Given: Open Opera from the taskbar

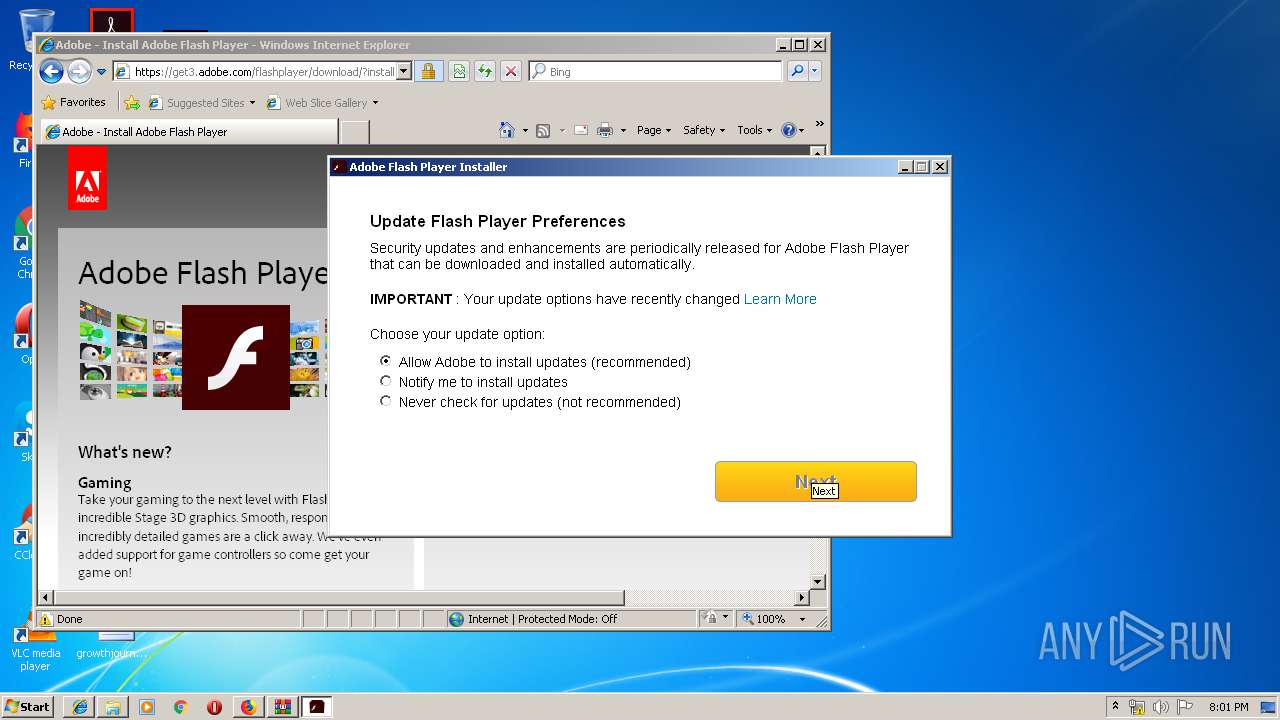Looking at the screenshot, I should [x=214, y=707].
